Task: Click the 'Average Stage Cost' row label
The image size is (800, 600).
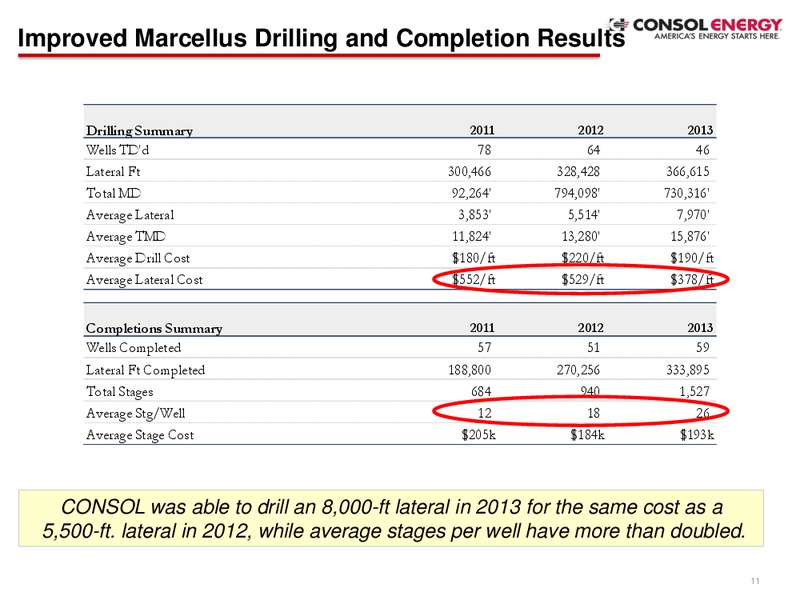Action: click(x=140, y=435)
